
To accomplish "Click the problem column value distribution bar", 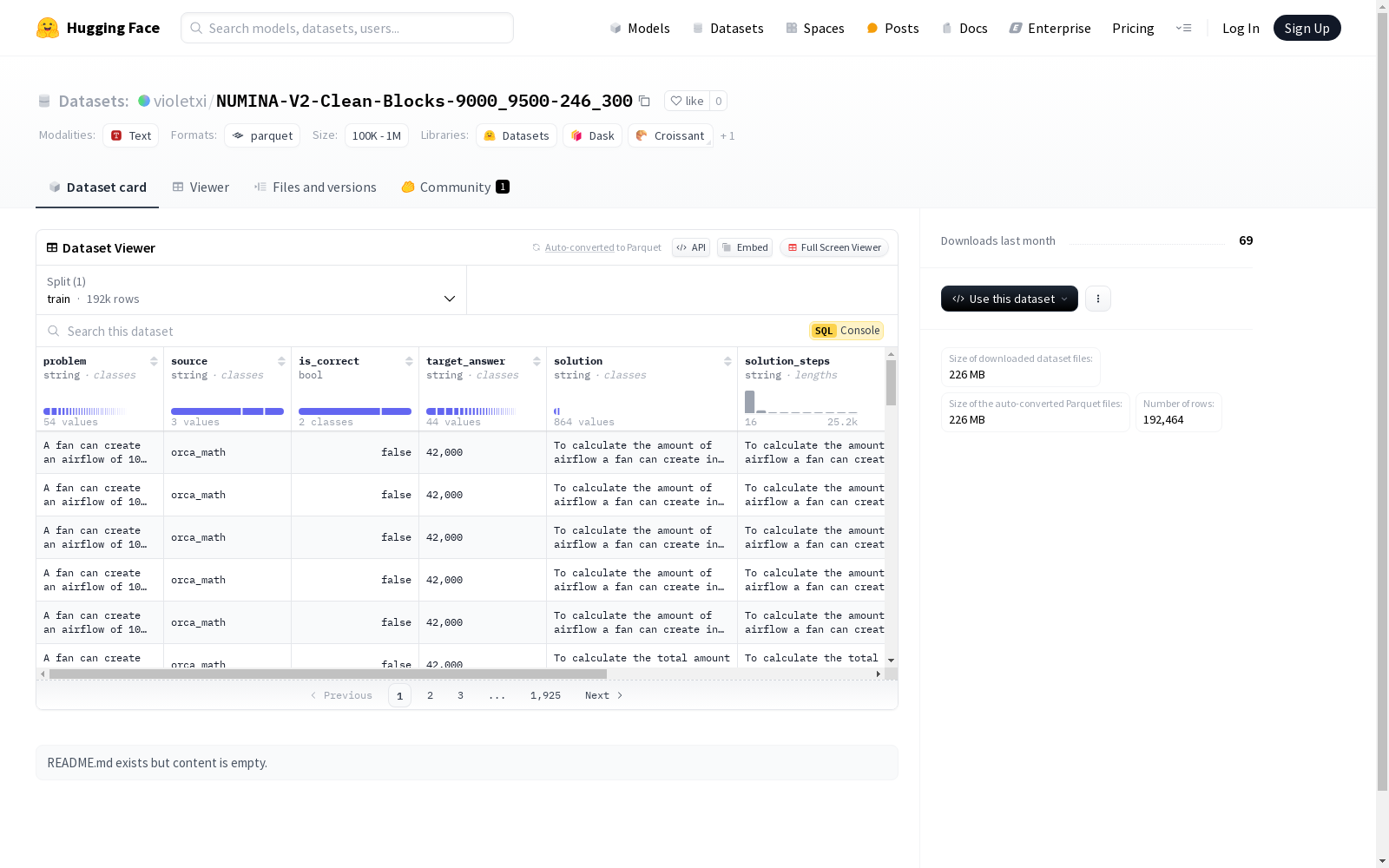I will pyautogui.click(x=84, y=411).
